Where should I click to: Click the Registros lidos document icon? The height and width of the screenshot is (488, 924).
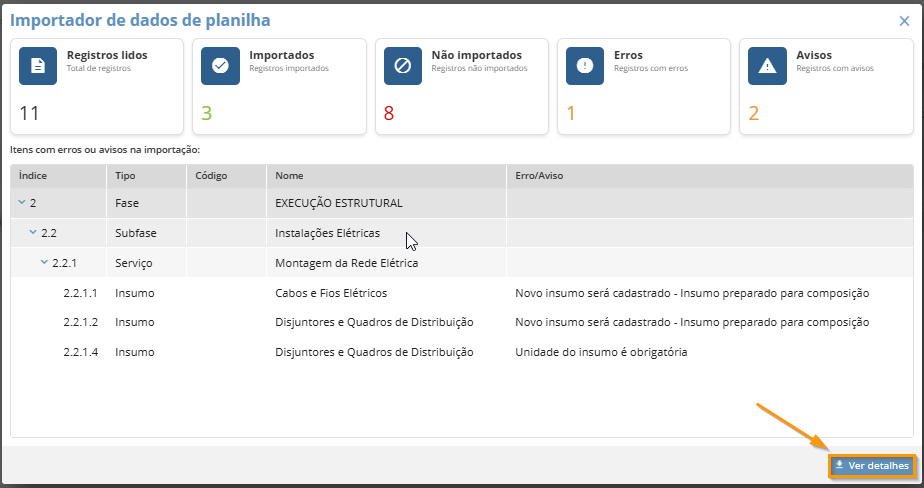point(38,65)
